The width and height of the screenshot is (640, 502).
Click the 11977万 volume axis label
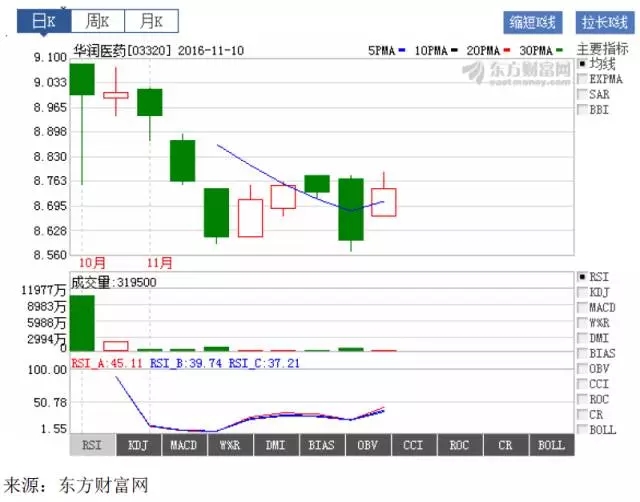44,290
